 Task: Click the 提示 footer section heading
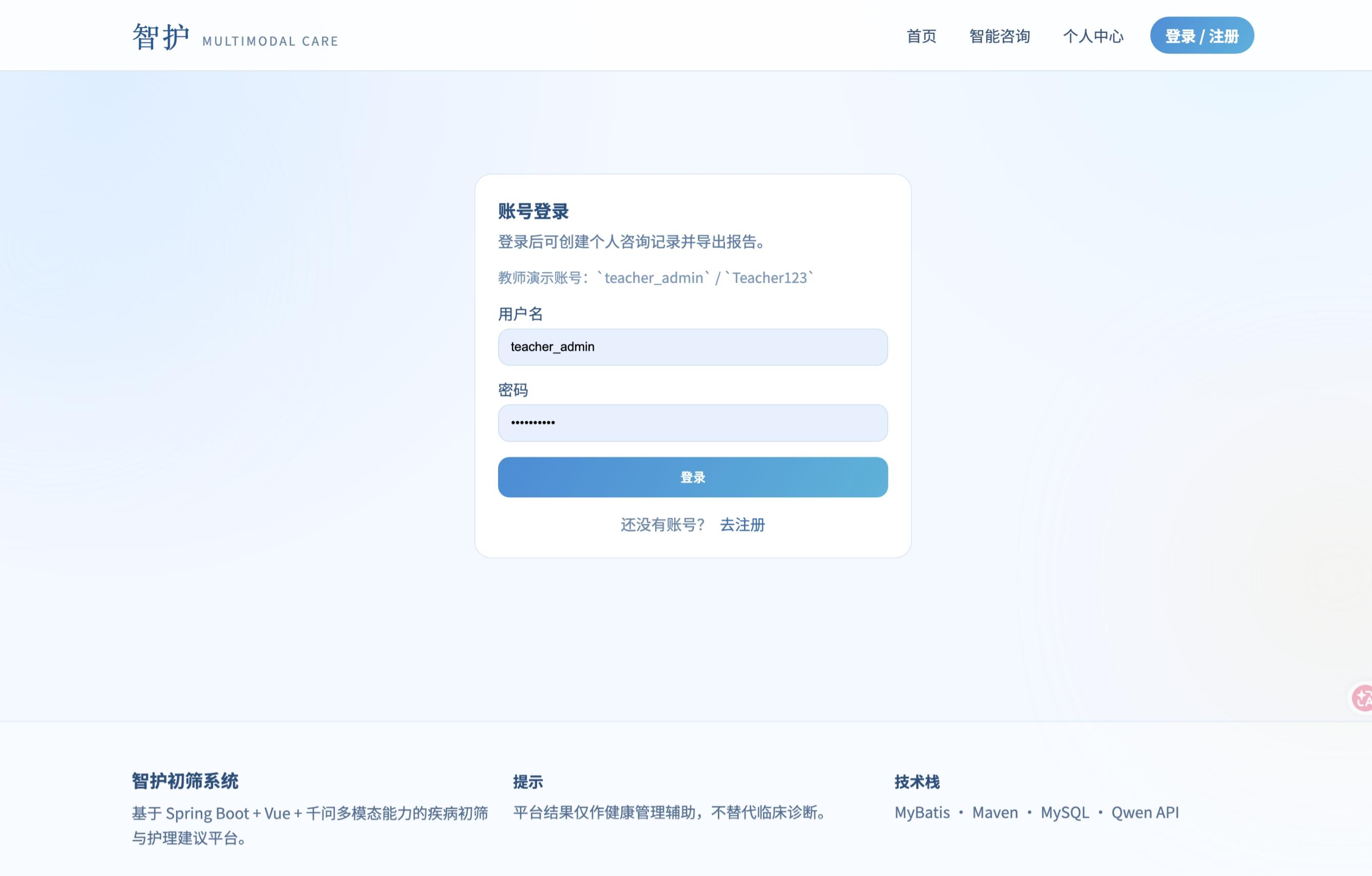528,782
